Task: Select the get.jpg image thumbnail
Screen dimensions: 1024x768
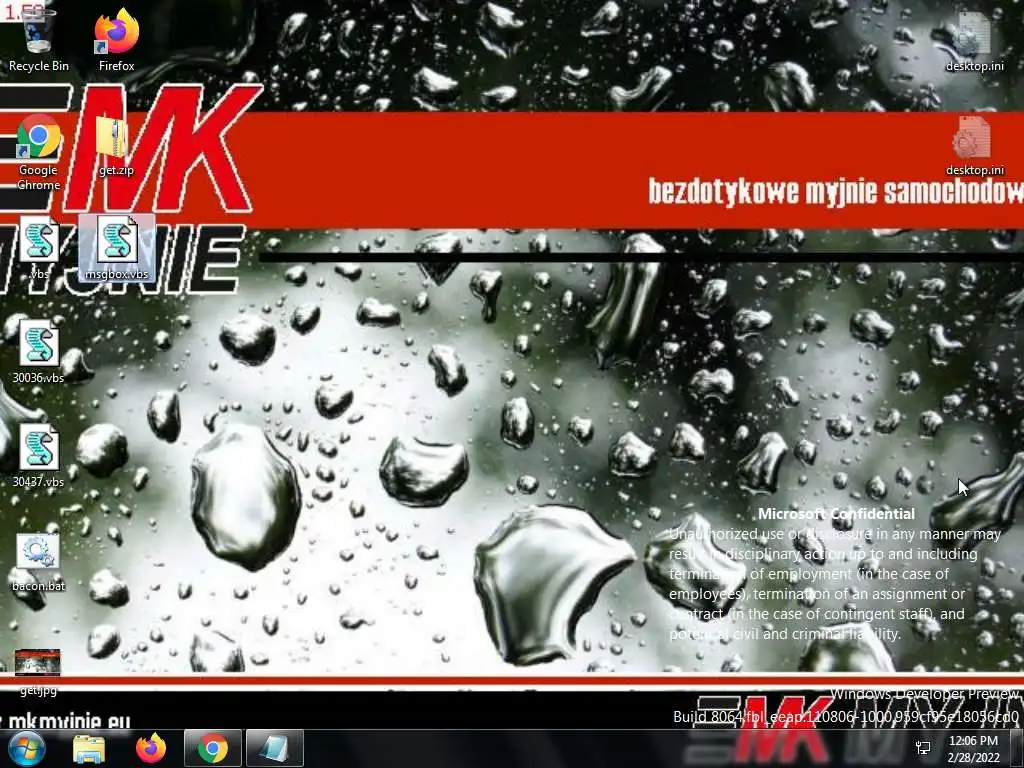Action: point(38,671)
